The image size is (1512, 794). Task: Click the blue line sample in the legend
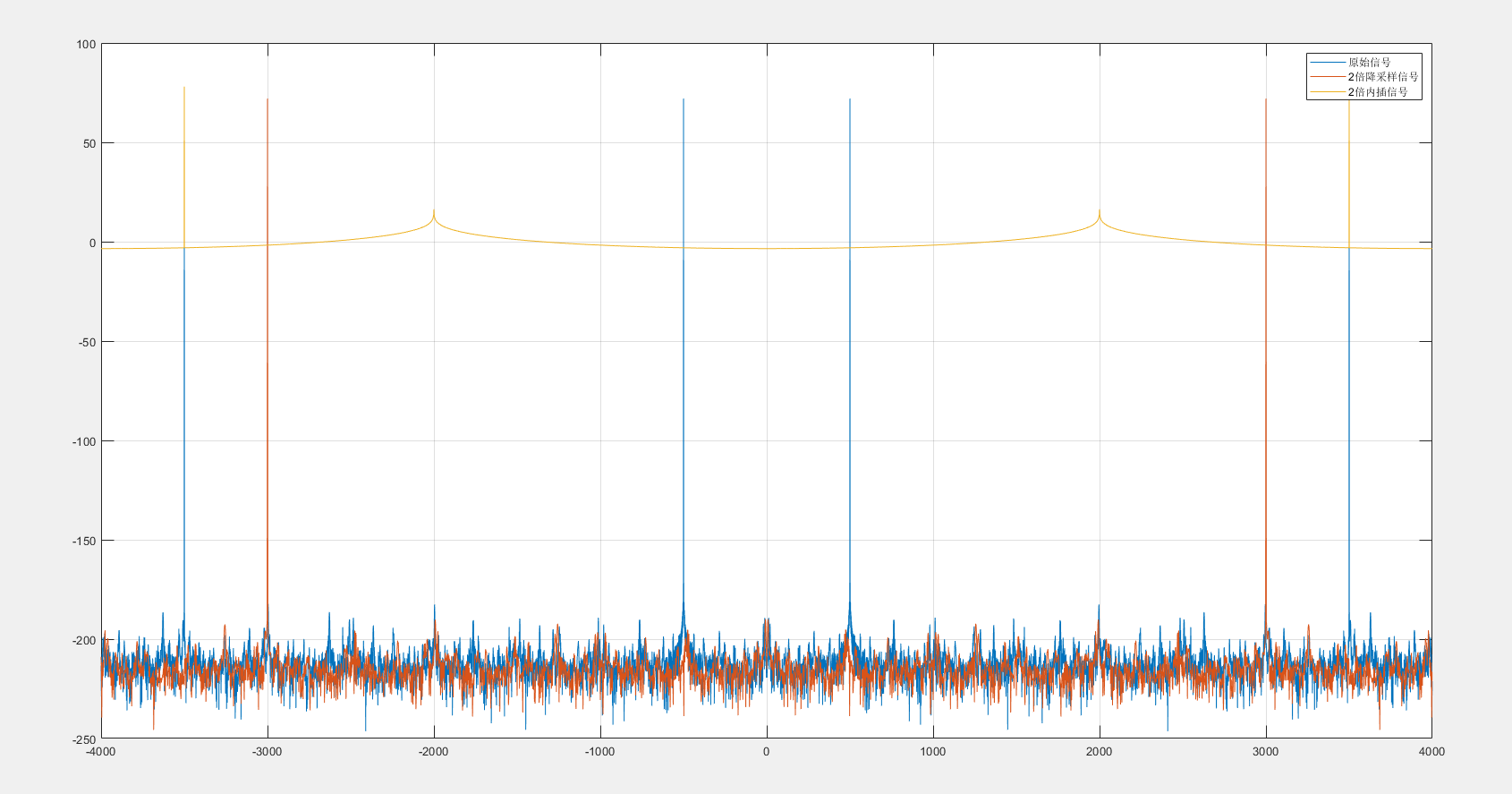click(1328, 63)
